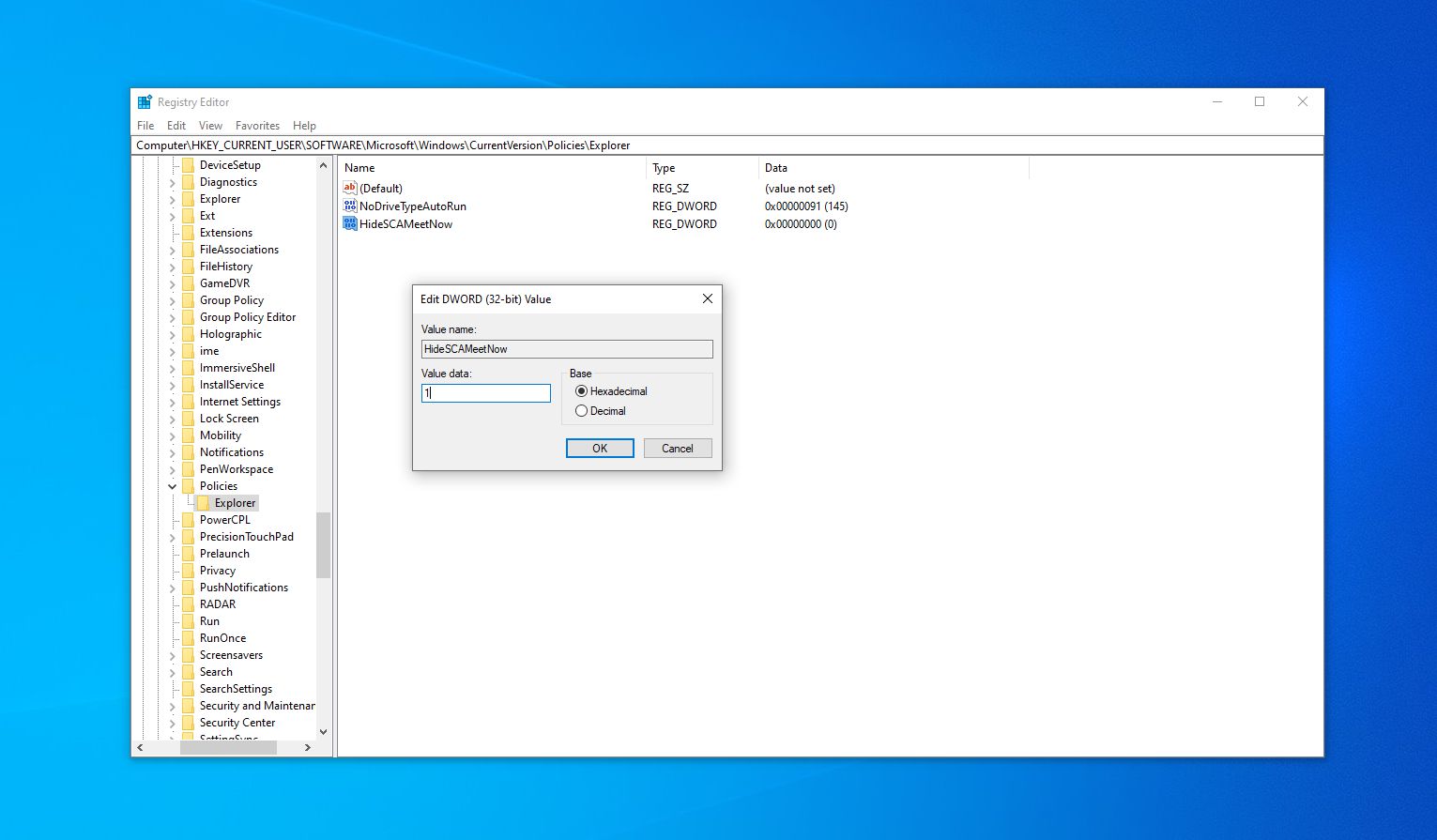Viewport: 1437px width, 840px height.
Task: Open the File menu
Action: click(x=145, y=126)
